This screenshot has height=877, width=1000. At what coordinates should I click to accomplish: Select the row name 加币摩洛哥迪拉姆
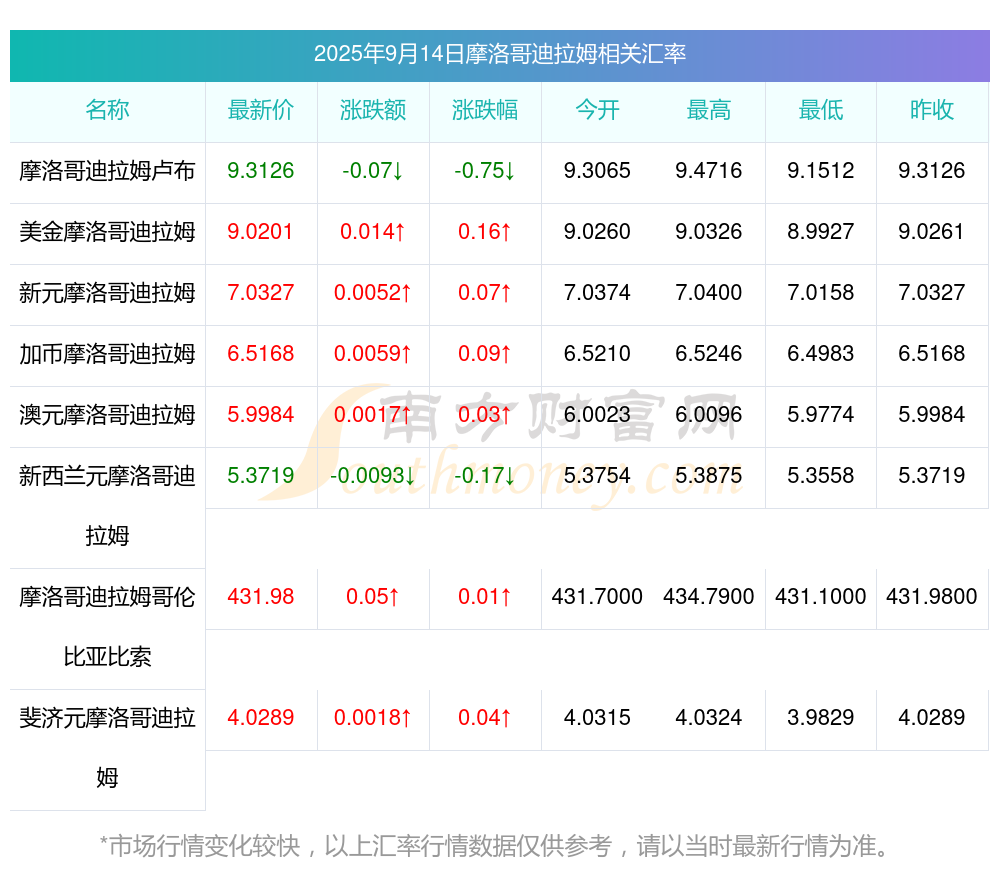tap(107, 353)
